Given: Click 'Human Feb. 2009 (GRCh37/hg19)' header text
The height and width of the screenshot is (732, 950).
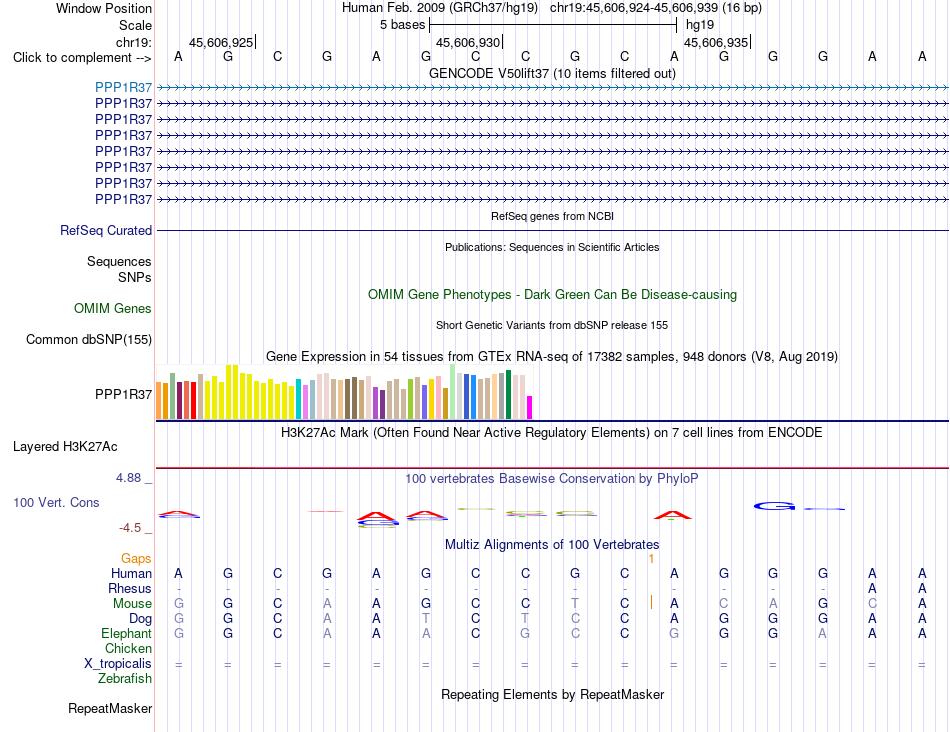Looking at the screenshot, I should (x=440, y=8).
